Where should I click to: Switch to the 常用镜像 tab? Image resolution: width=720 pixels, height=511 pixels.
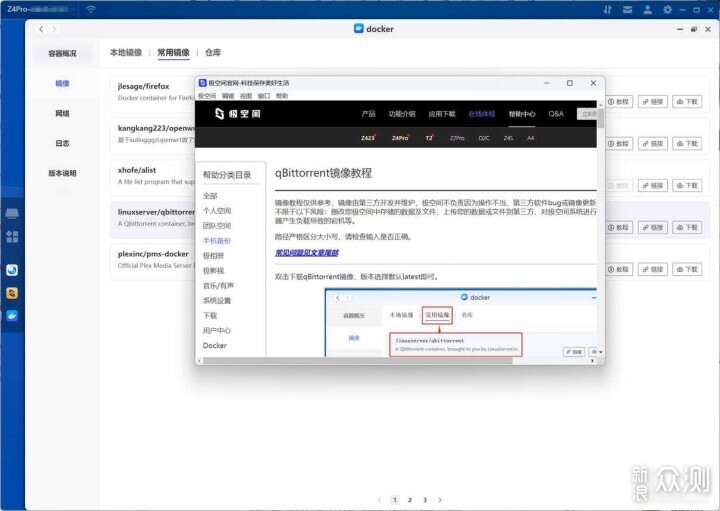(x=173, y=52)
